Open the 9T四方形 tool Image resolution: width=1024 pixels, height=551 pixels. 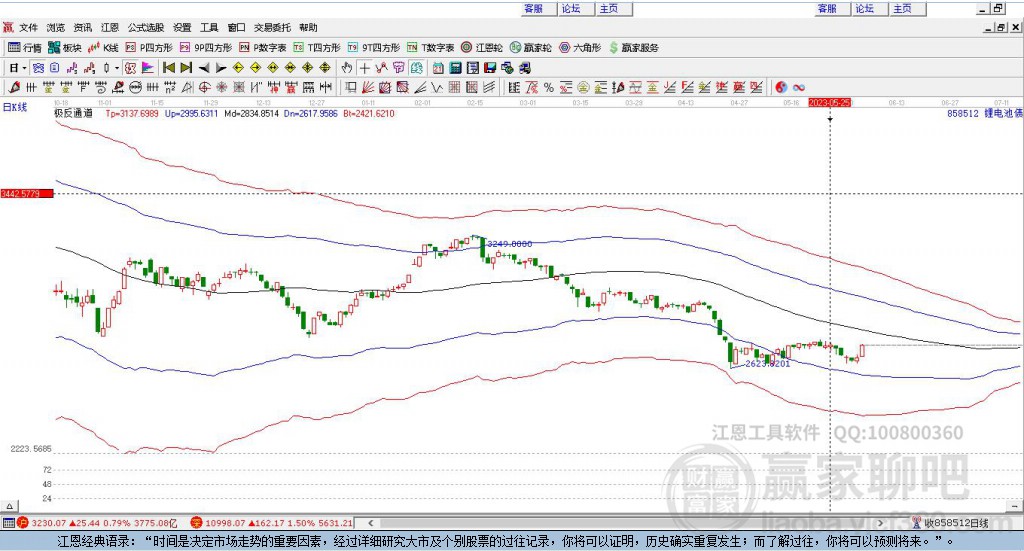click(x=374, y=48)
